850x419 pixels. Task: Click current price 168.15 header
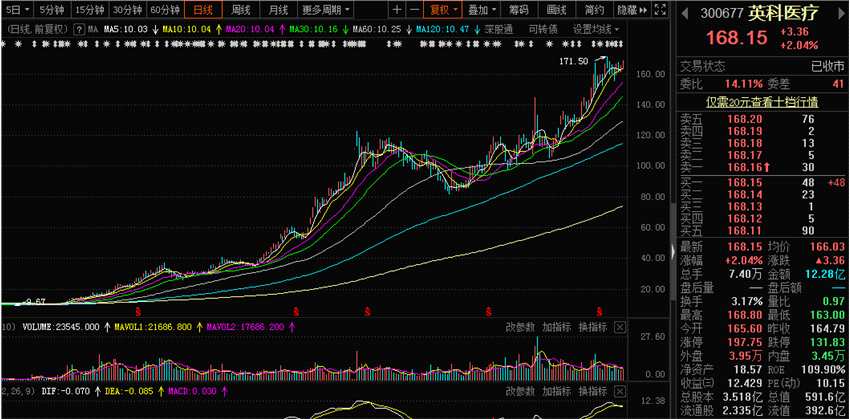click(x=736, y=38)
